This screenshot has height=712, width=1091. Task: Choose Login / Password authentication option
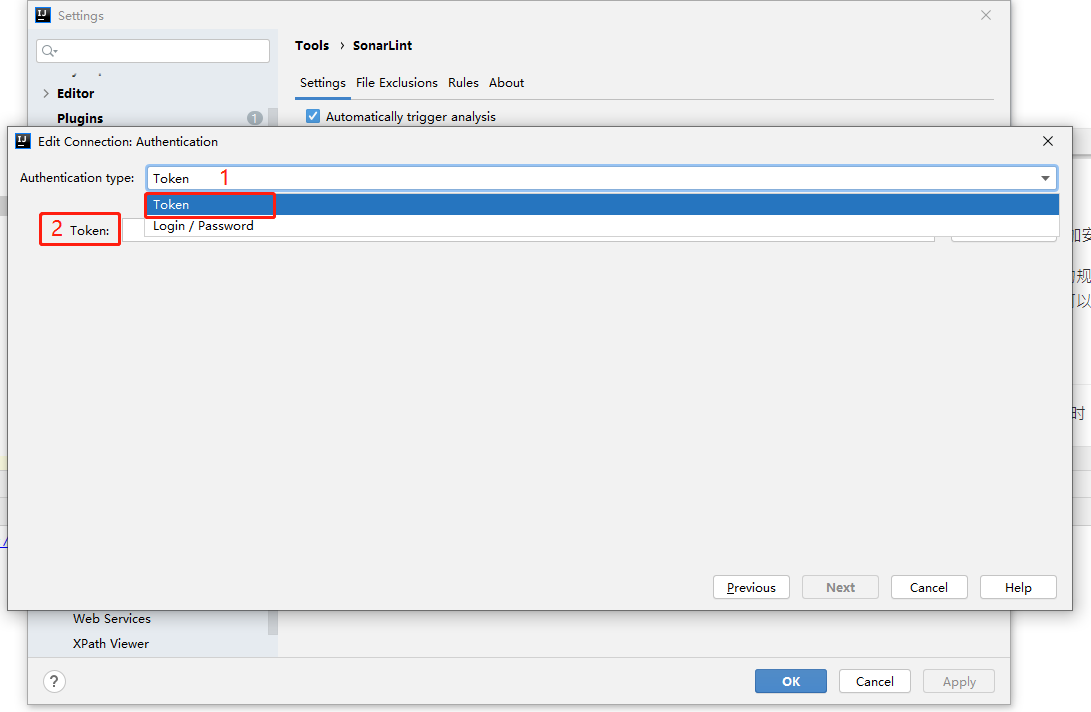[203, 226]
